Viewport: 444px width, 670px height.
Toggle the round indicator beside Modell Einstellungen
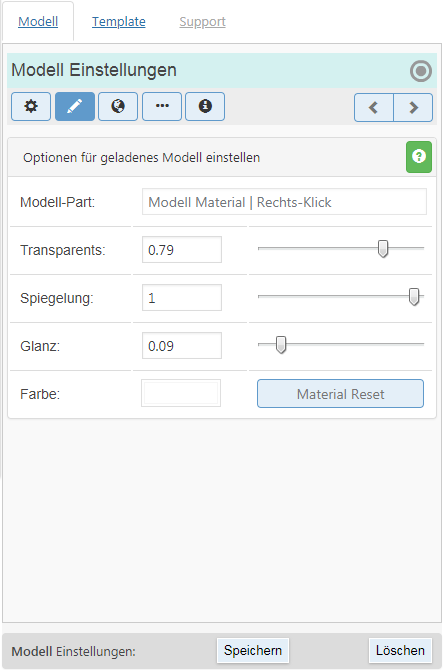421,71
